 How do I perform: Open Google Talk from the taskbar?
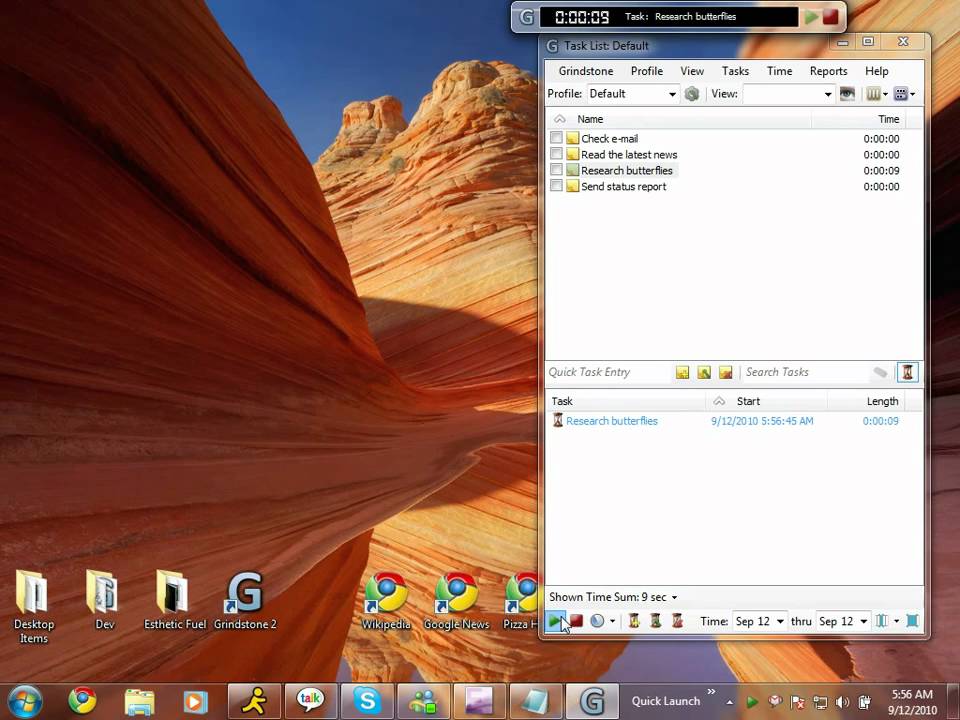310,701
